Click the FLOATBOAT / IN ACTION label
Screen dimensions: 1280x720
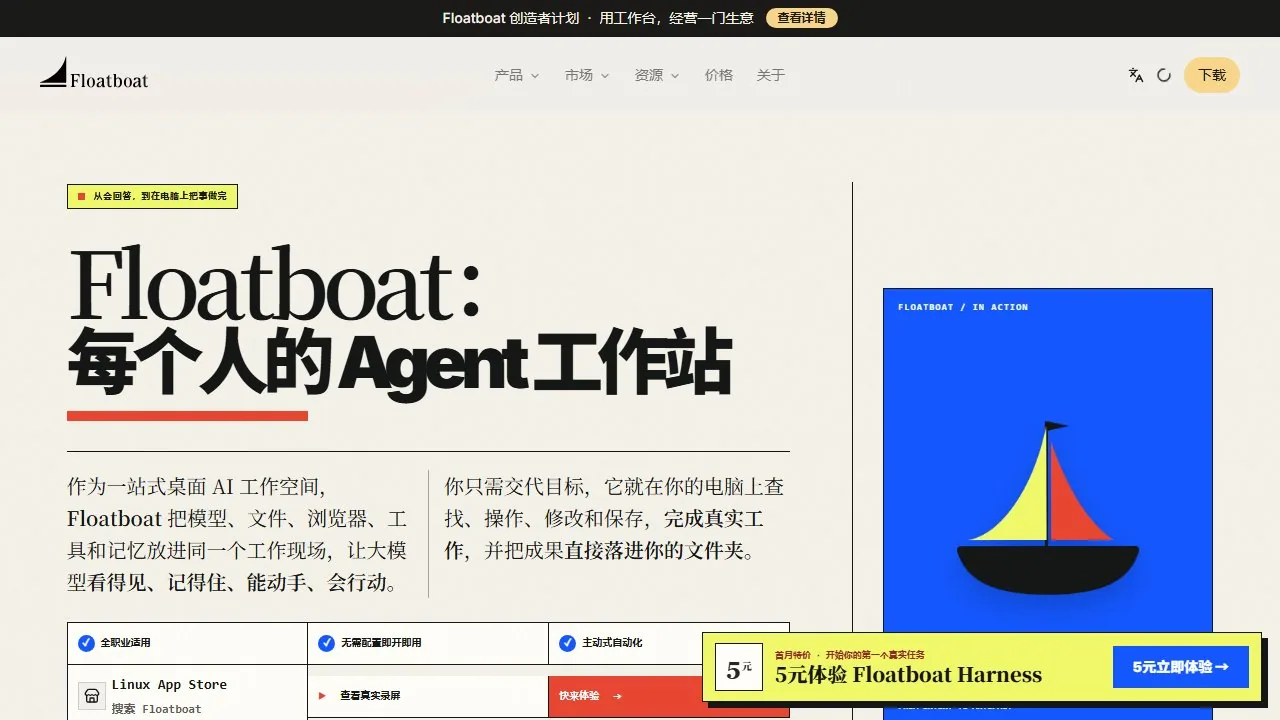[963, 307]
